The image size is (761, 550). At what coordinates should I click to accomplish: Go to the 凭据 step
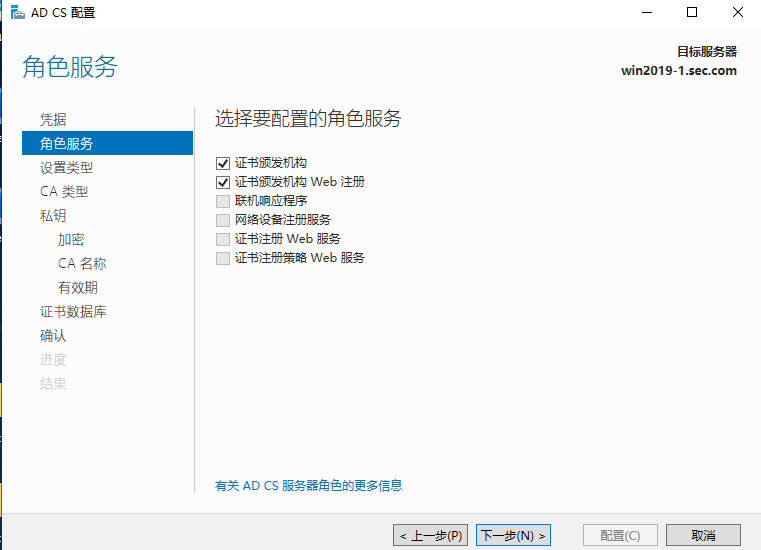click(53, 119)
